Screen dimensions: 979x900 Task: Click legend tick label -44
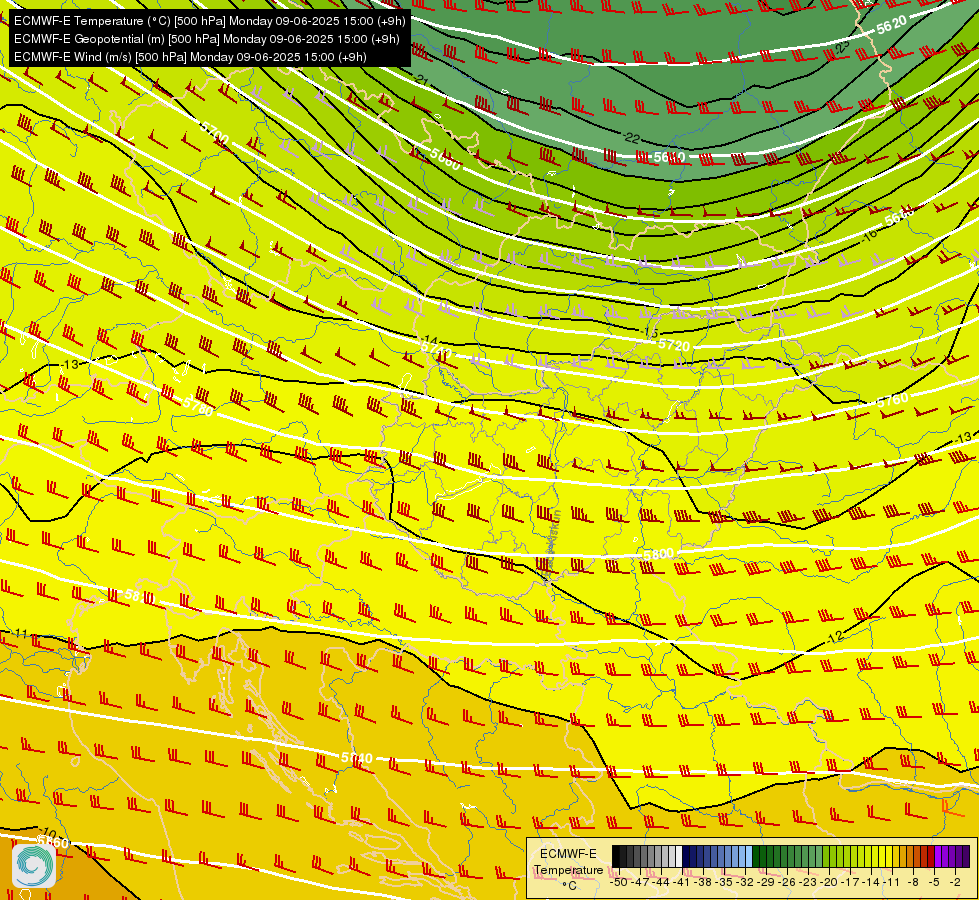tap(661, 882)
